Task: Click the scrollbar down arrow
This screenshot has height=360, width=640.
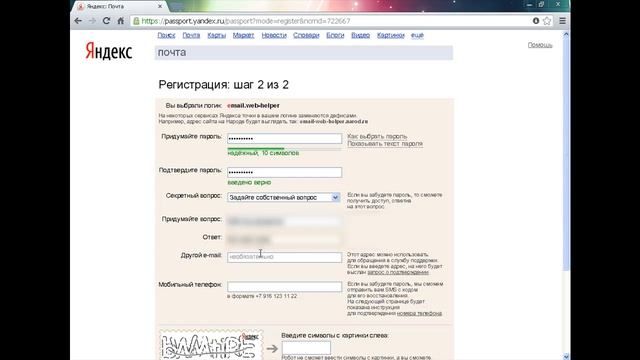Action: coord(566,356)
